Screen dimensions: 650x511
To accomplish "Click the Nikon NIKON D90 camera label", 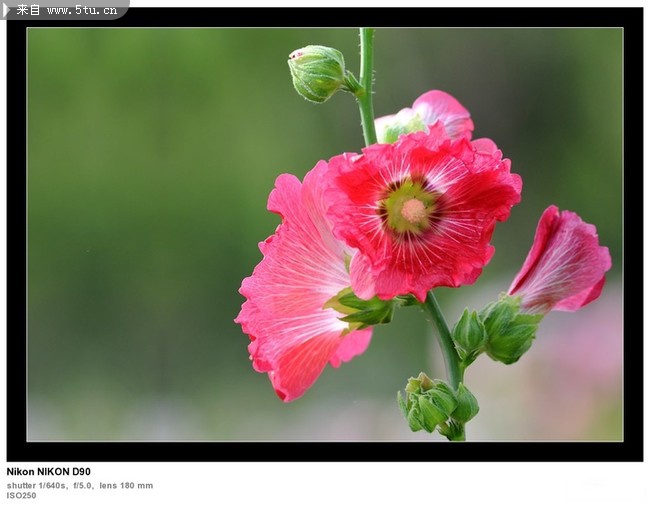I will click(49, 471).
